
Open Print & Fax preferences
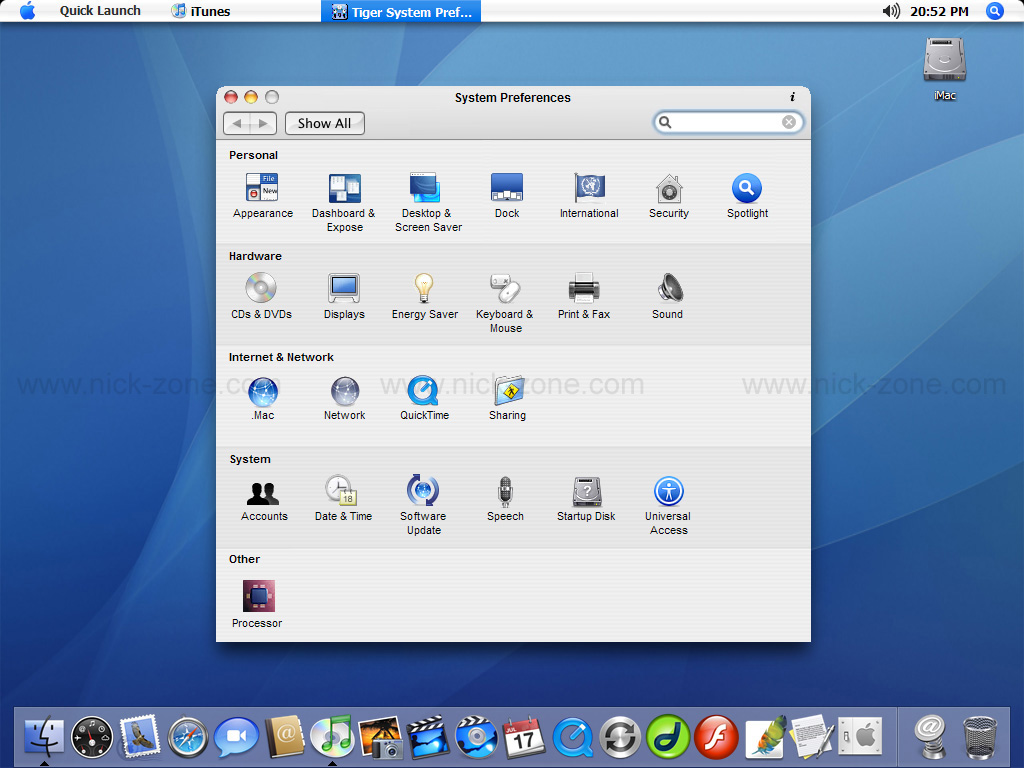[584, 296]
